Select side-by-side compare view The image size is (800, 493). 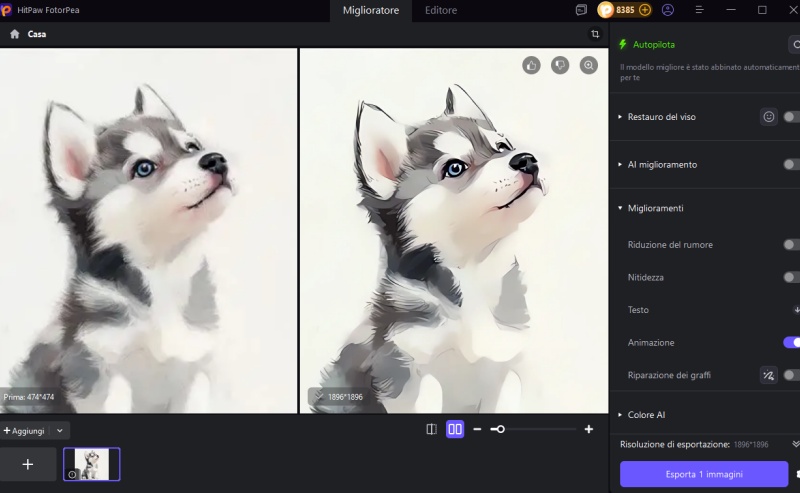[x=455, y=429]
